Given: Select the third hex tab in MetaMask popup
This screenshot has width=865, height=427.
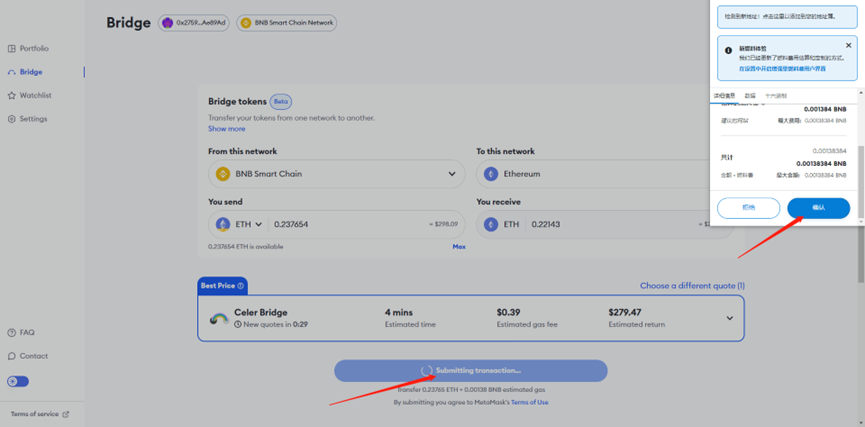Looking at the screenshot, I should 776,95.
